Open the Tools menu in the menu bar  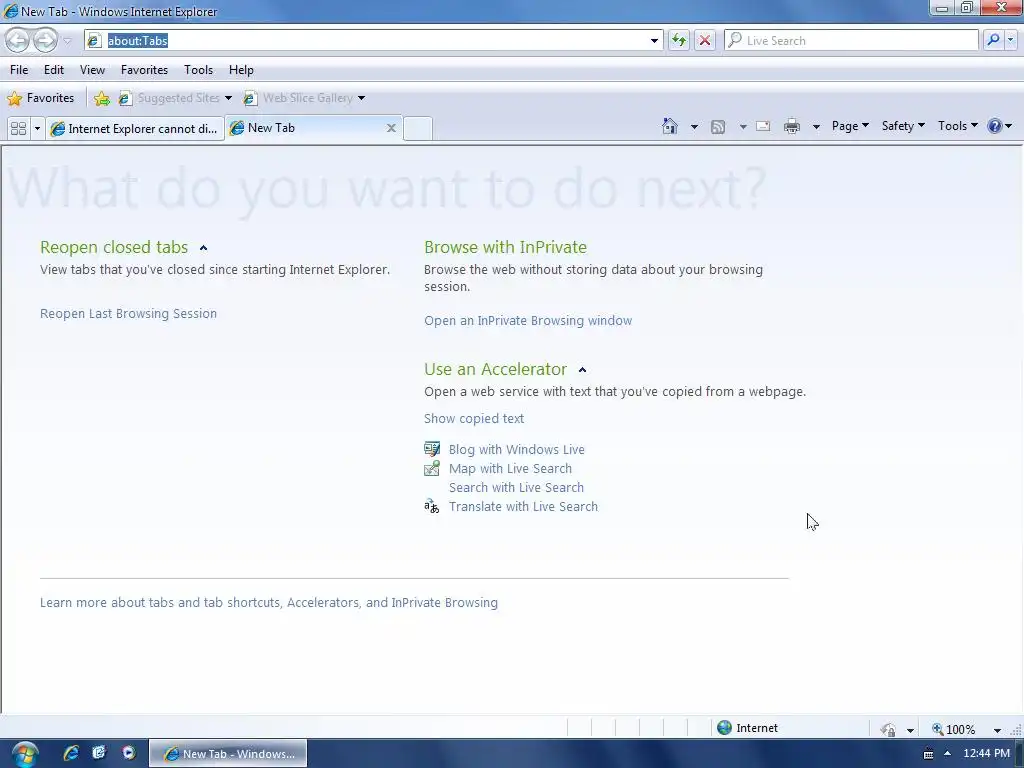[199, 70]
